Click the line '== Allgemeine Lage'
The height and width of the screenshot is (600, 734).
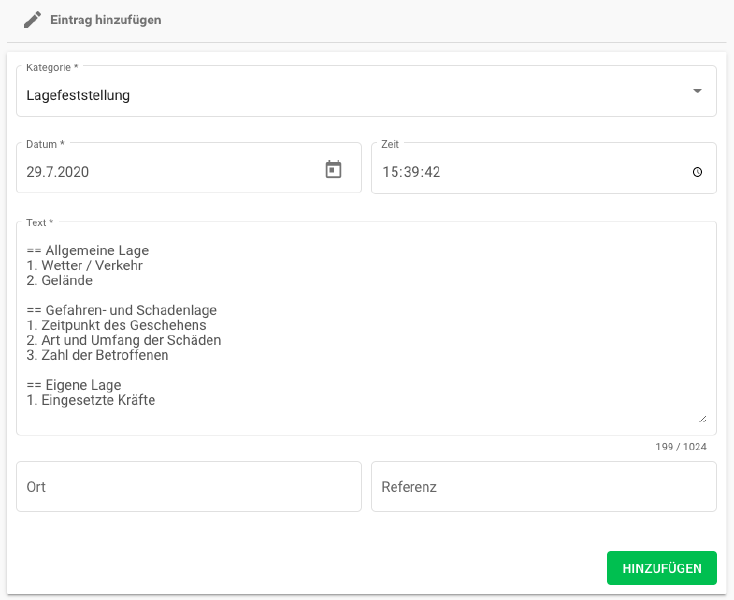[88, 250]
